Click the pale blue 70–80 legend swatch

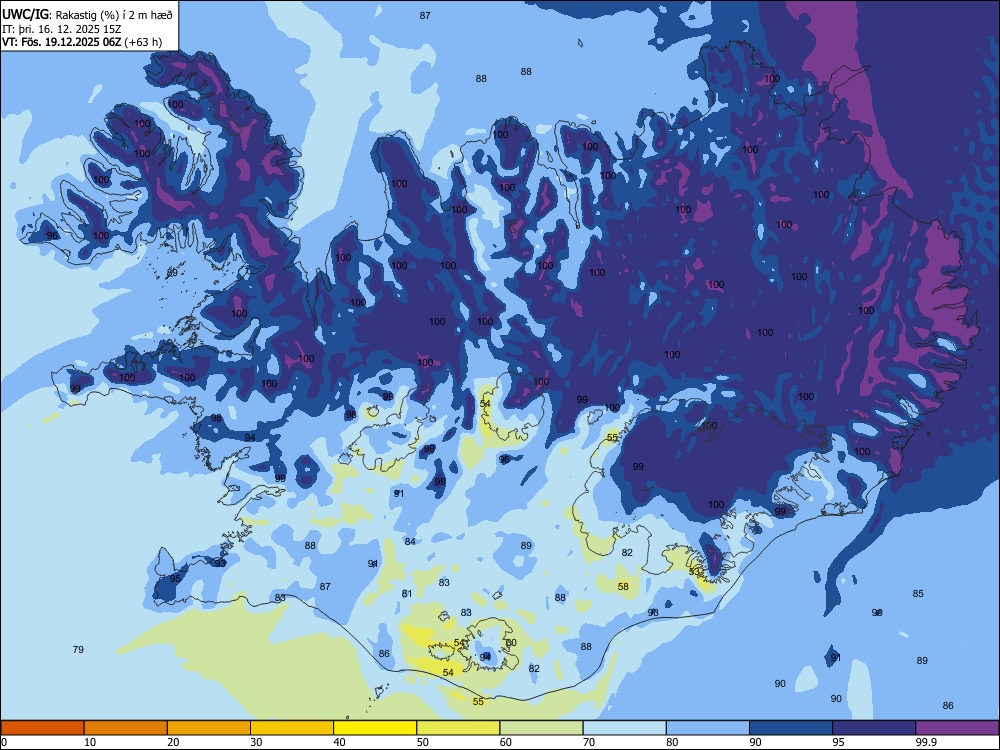(x=624, y=728)
